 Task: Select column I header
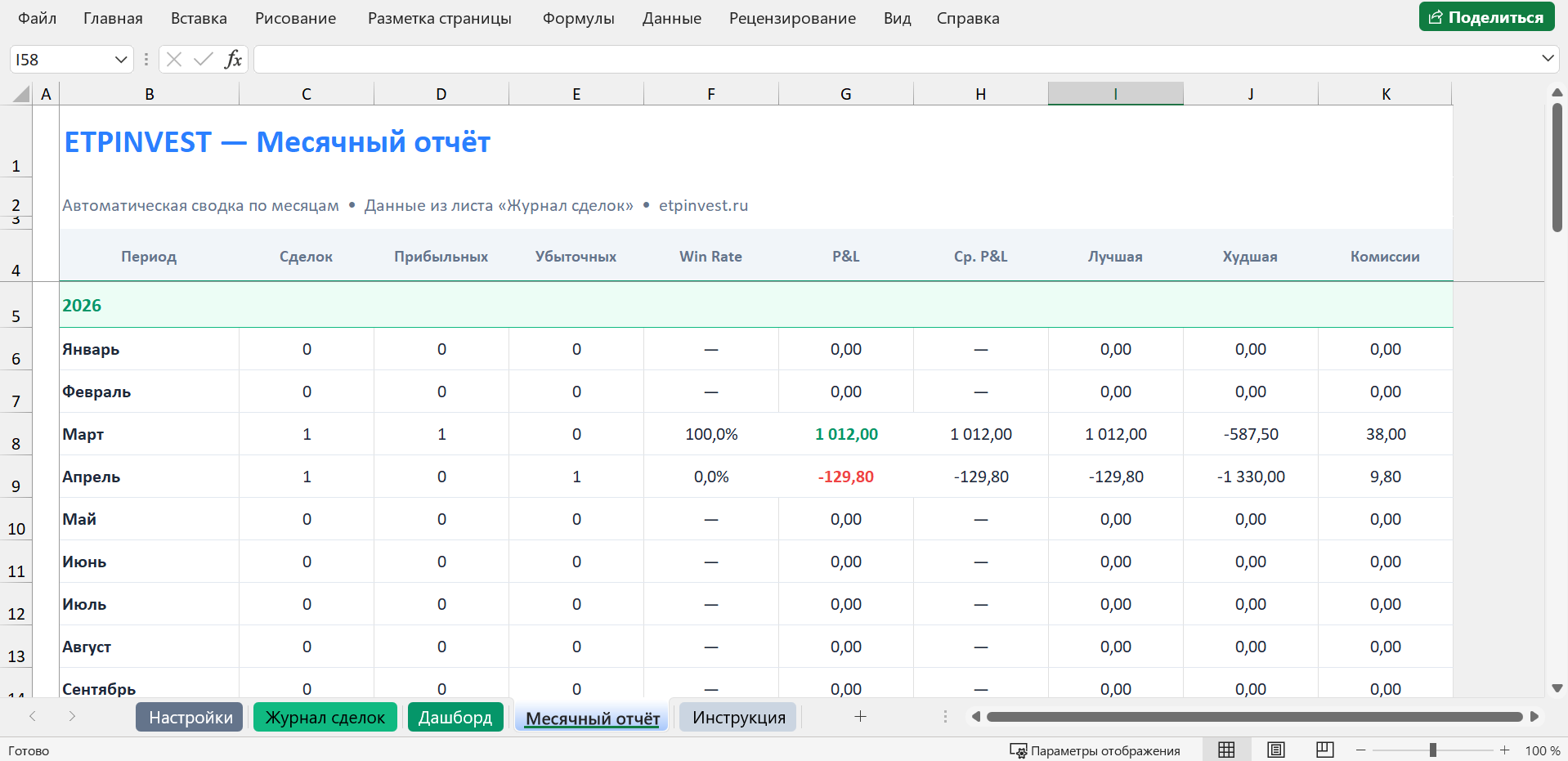[1115, 94]
